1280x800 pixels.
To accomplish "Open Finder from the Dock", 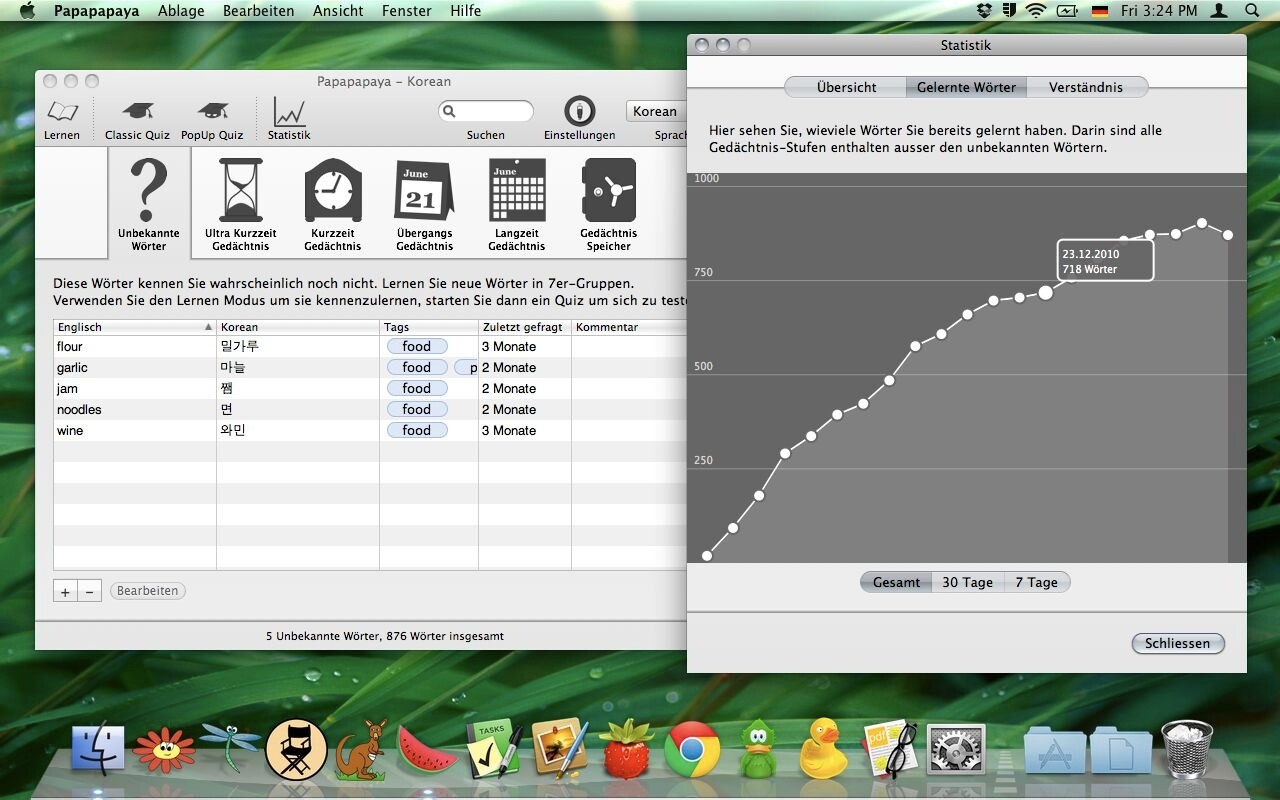I will tap(98, 750).
